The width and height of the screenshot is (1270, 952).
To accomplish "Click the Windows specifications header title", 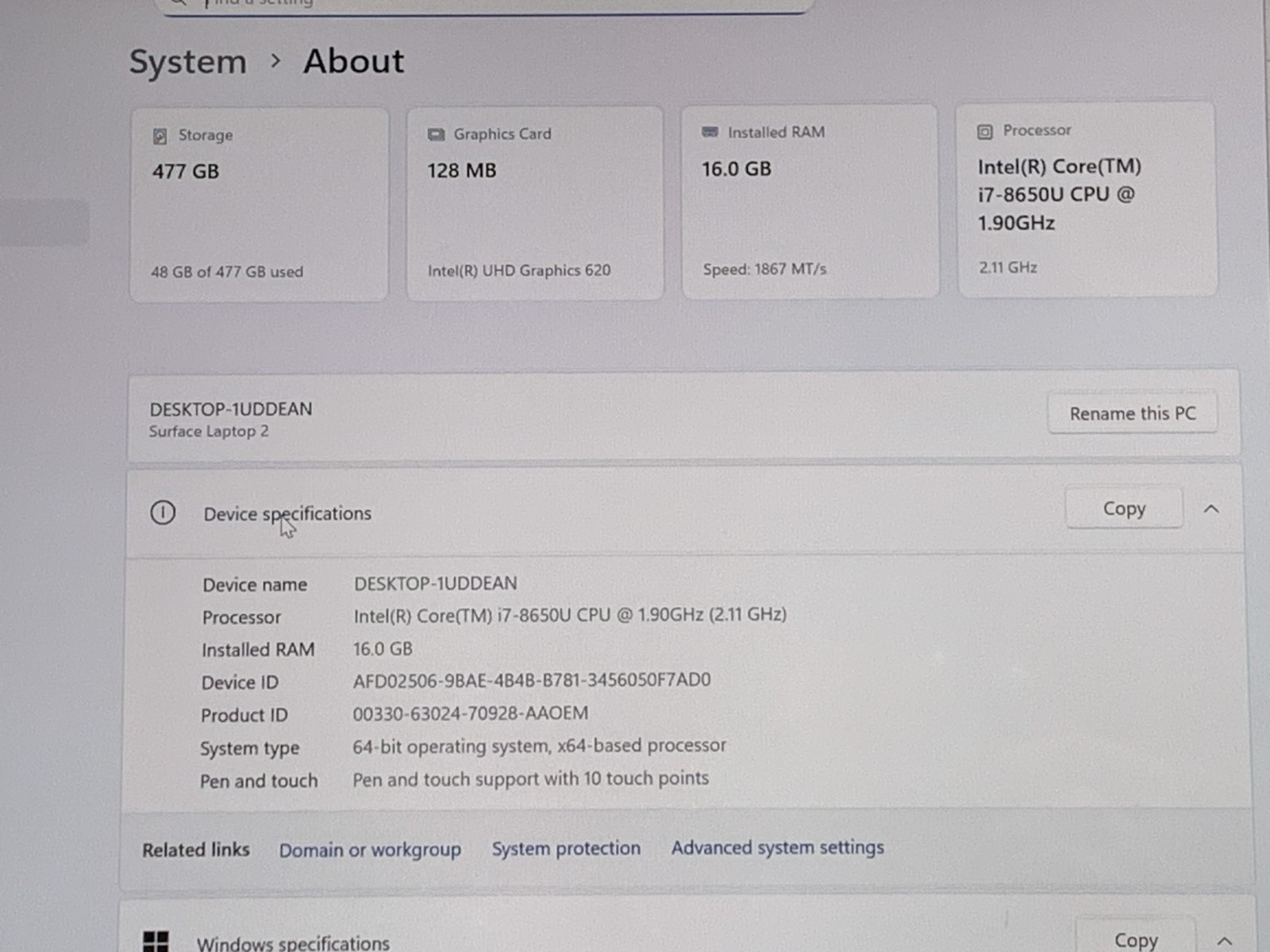I will tap(293, 942).
